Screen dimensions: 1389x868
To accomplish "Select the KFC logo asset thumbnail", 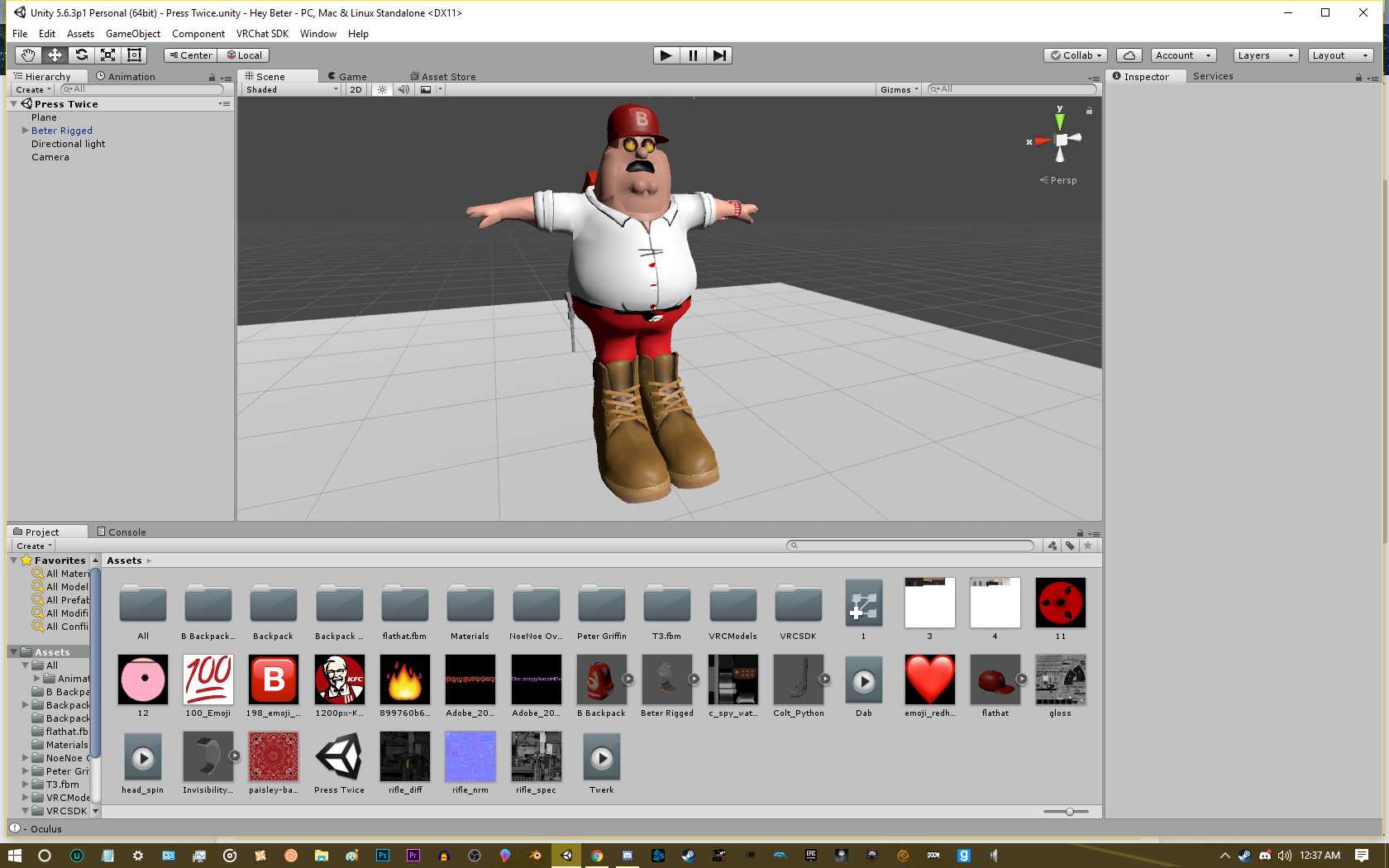I will pos(339,680).
